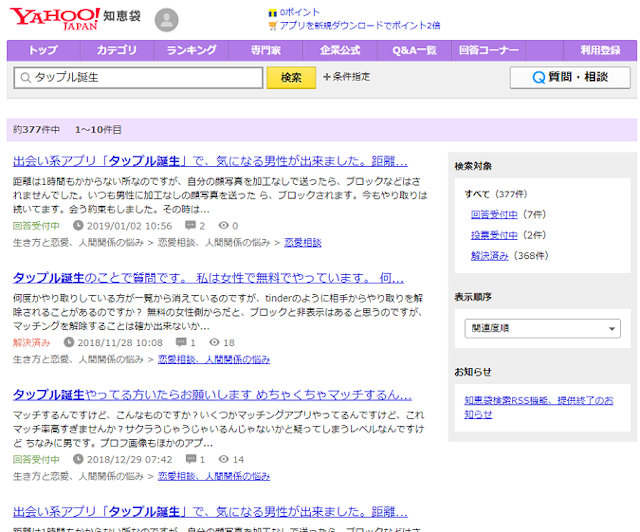
Task: Click the comment icon beside 2019/01/02 result
Action: click(190, 225)
